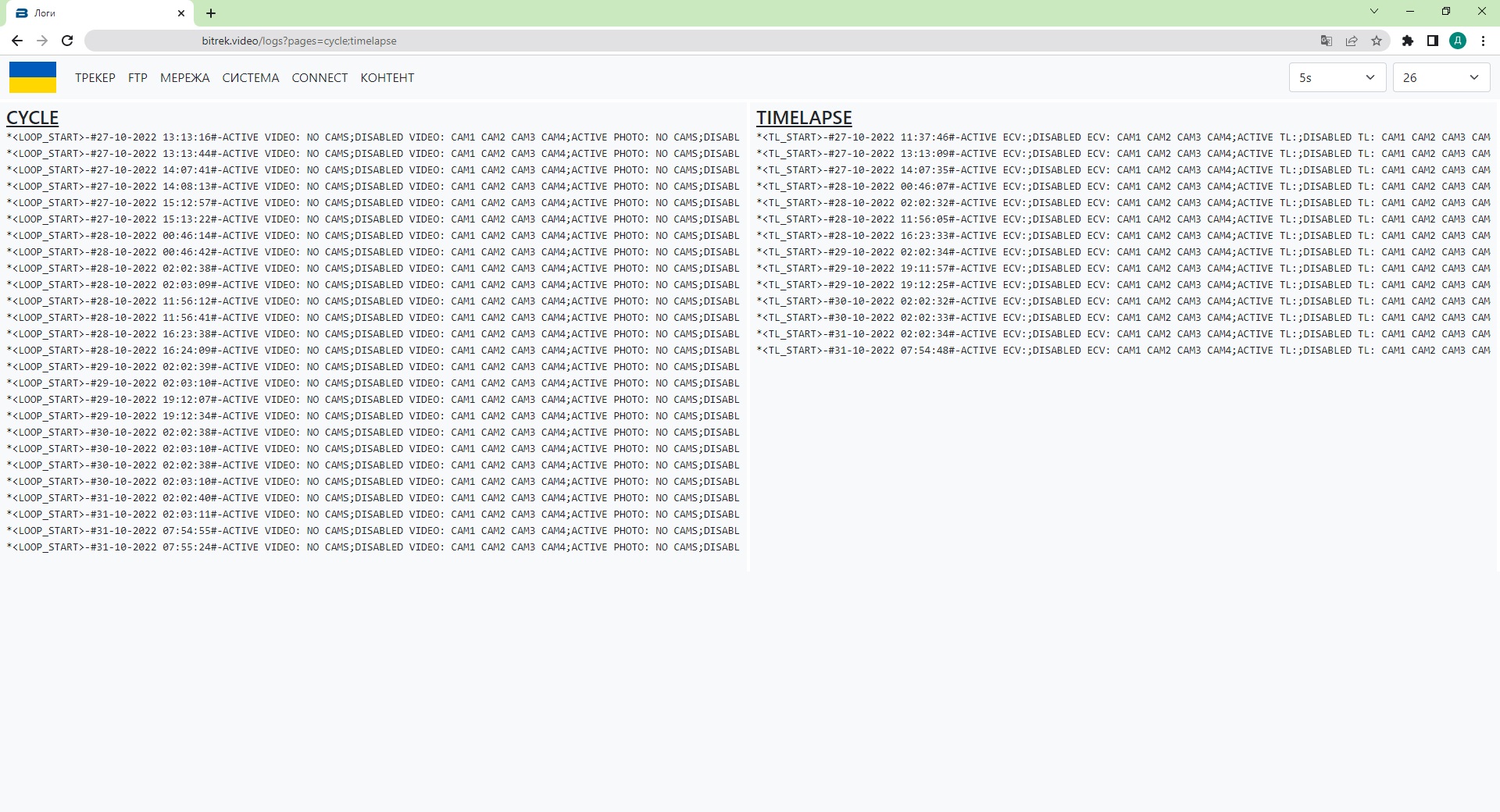Open the ТРЕКЕР menu item
This screenshot has width=1500, height=812.
(95, 78)
